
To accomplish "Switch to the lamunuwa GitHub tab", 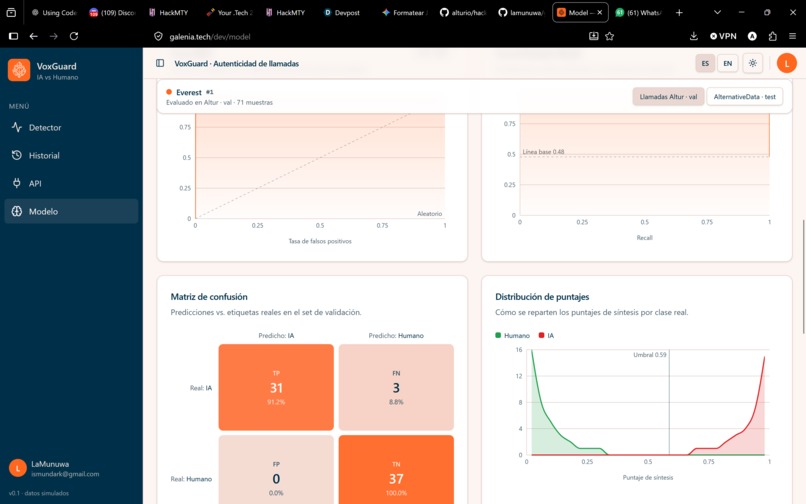I will point(521,12).
